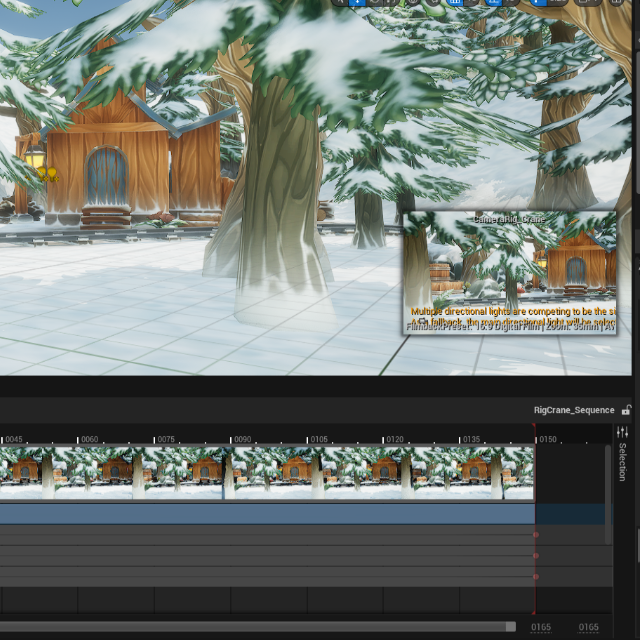The height and width of the screenshot is (640, 640).
Task: Click the RigCrane_Sequence breadcrumb label
Action: click(x=573, y=410)
